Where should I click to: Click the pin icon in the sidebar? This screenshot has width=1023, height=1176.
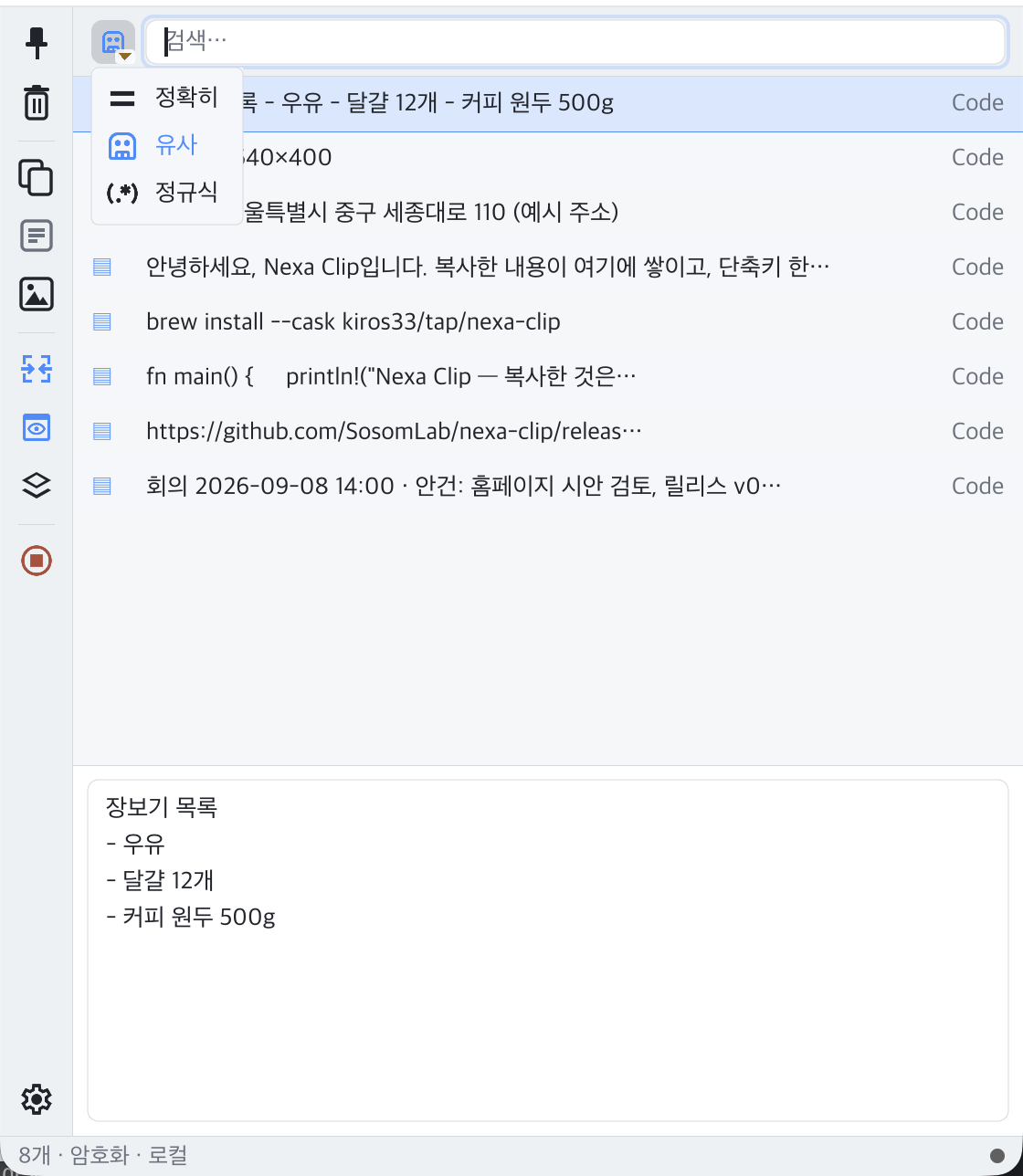tap(37, 43)
